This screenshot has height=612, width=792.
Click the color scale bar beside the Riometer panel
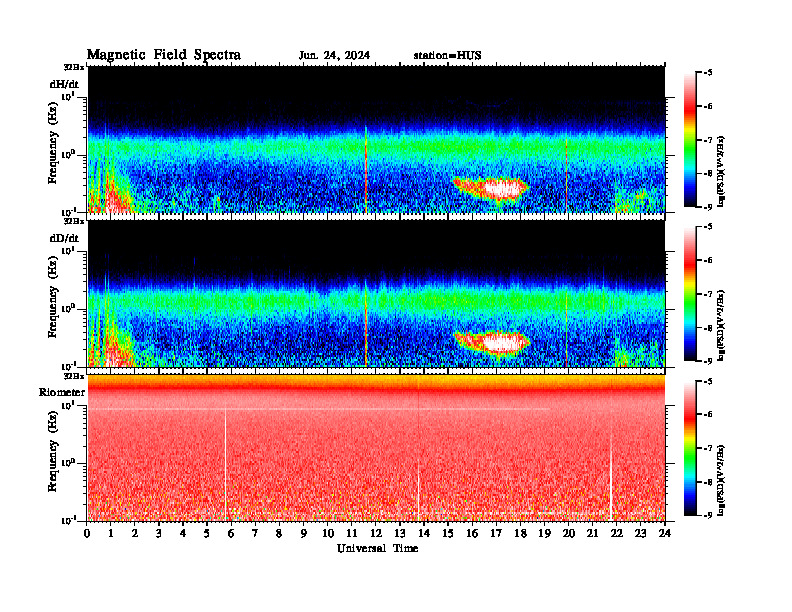point(690,448)
